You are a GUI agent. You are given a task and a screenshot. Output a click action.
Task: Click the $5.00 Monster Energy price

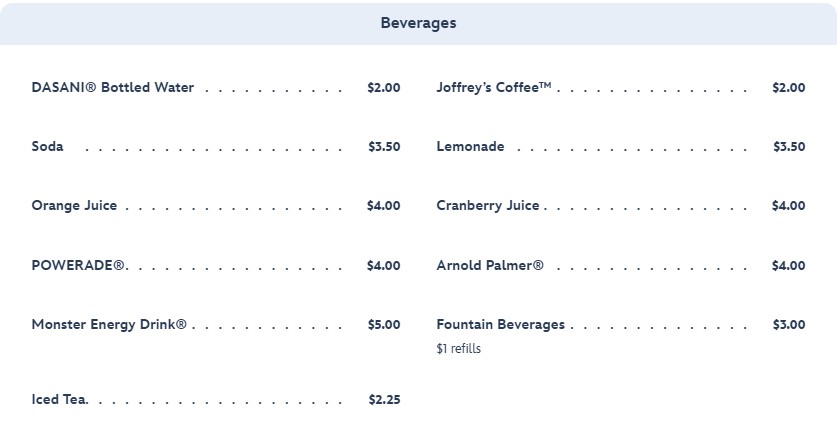pos(383,325)
